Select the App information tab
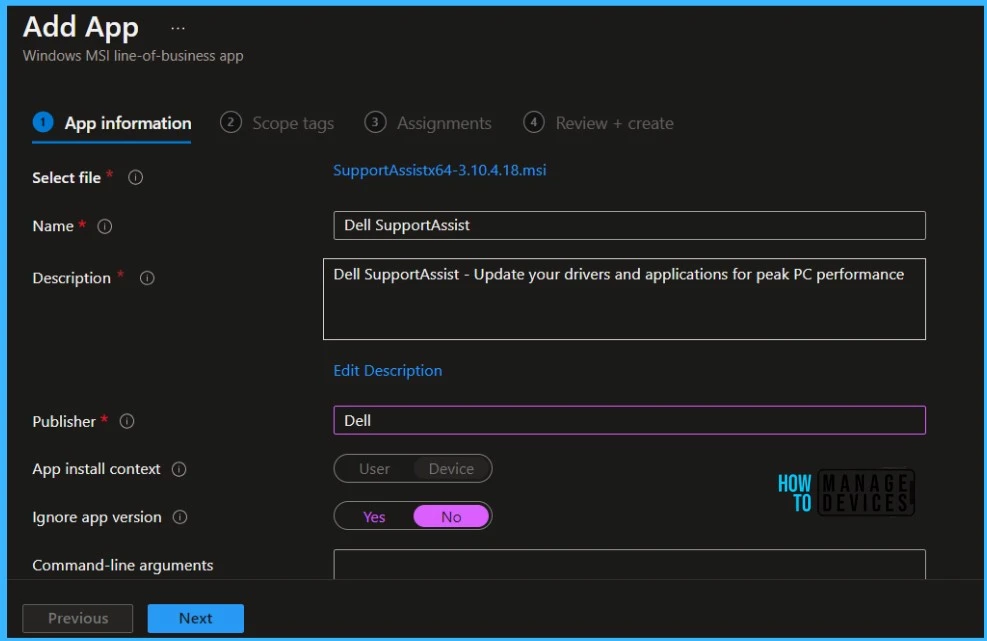 point(112,123)
